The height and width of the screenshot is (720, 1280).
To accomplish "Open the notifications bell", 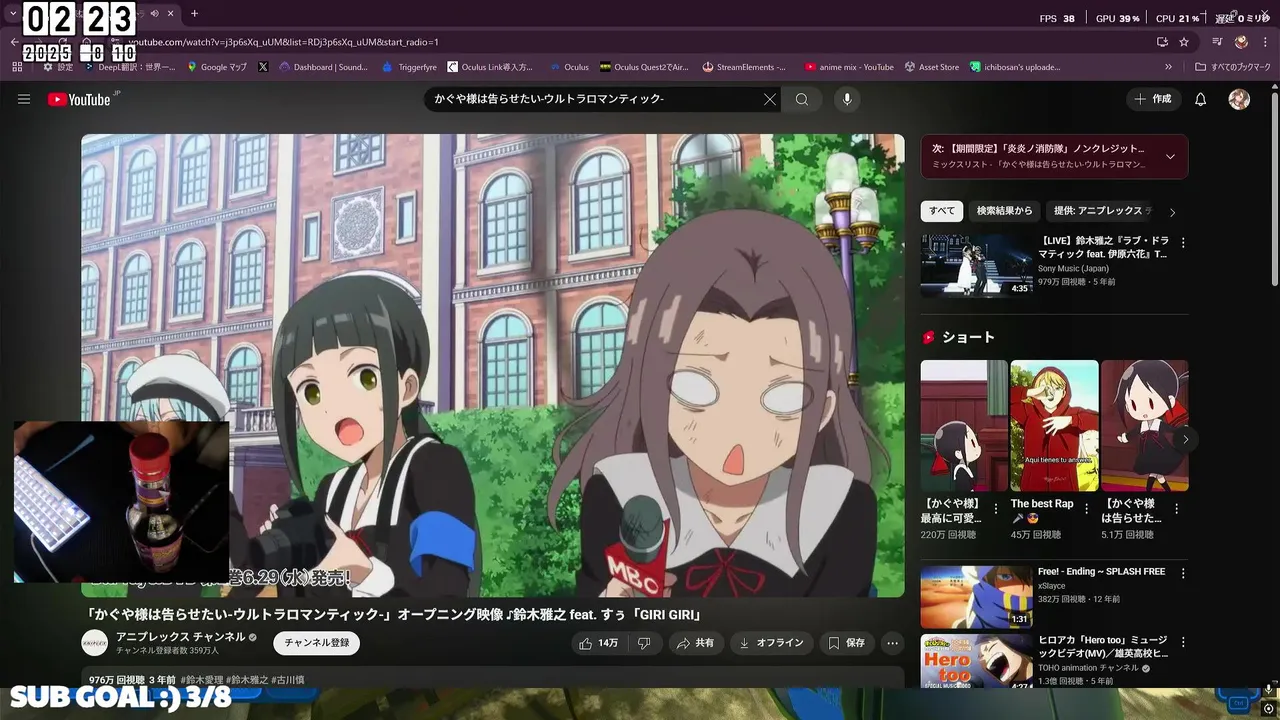I will click(1201, 99).
